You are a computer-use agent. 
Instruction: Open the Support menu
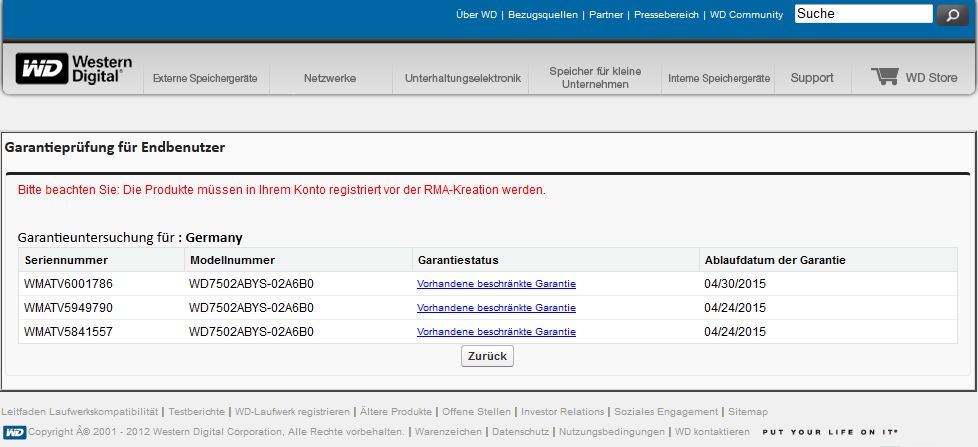point(811,78)
